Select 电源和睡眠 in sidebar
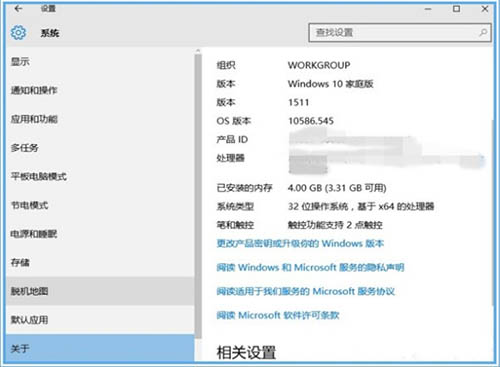This screenshot has height=367, width=500. tap(100, 234)
